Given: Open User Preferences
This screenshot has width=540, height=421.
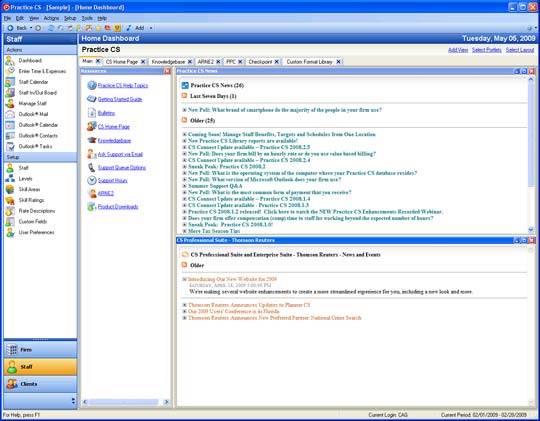Looking at the screenshot, I should [x=30, y=232].
